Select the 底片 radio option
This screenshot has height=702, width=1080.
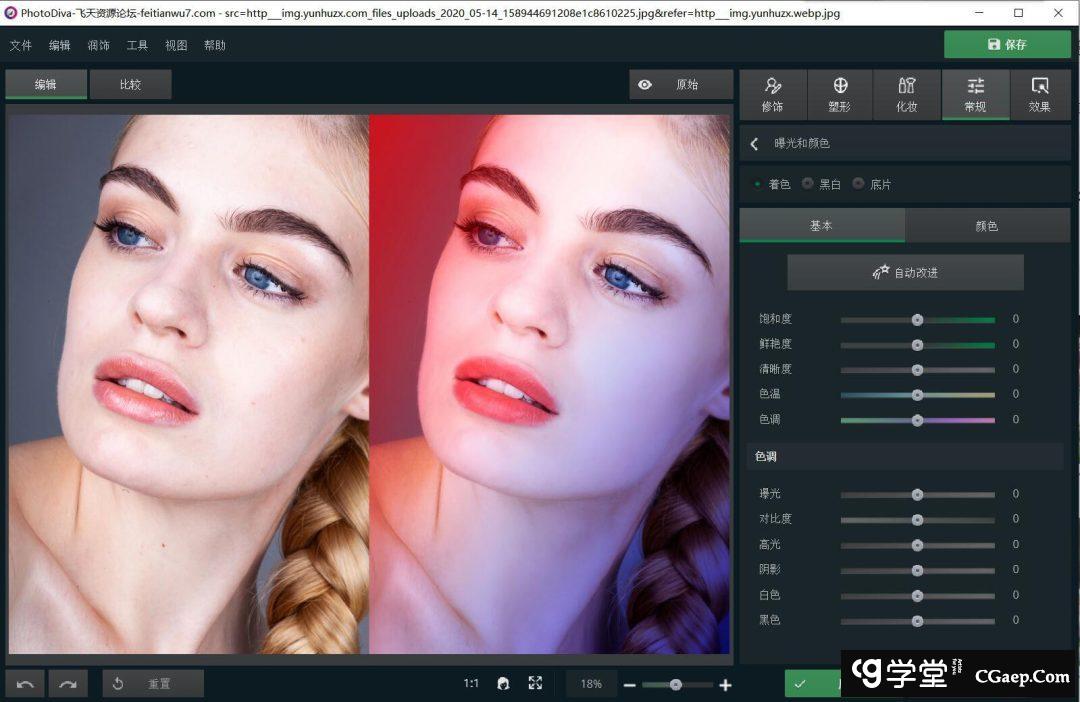pyautogui.click(x=858, y=184)
